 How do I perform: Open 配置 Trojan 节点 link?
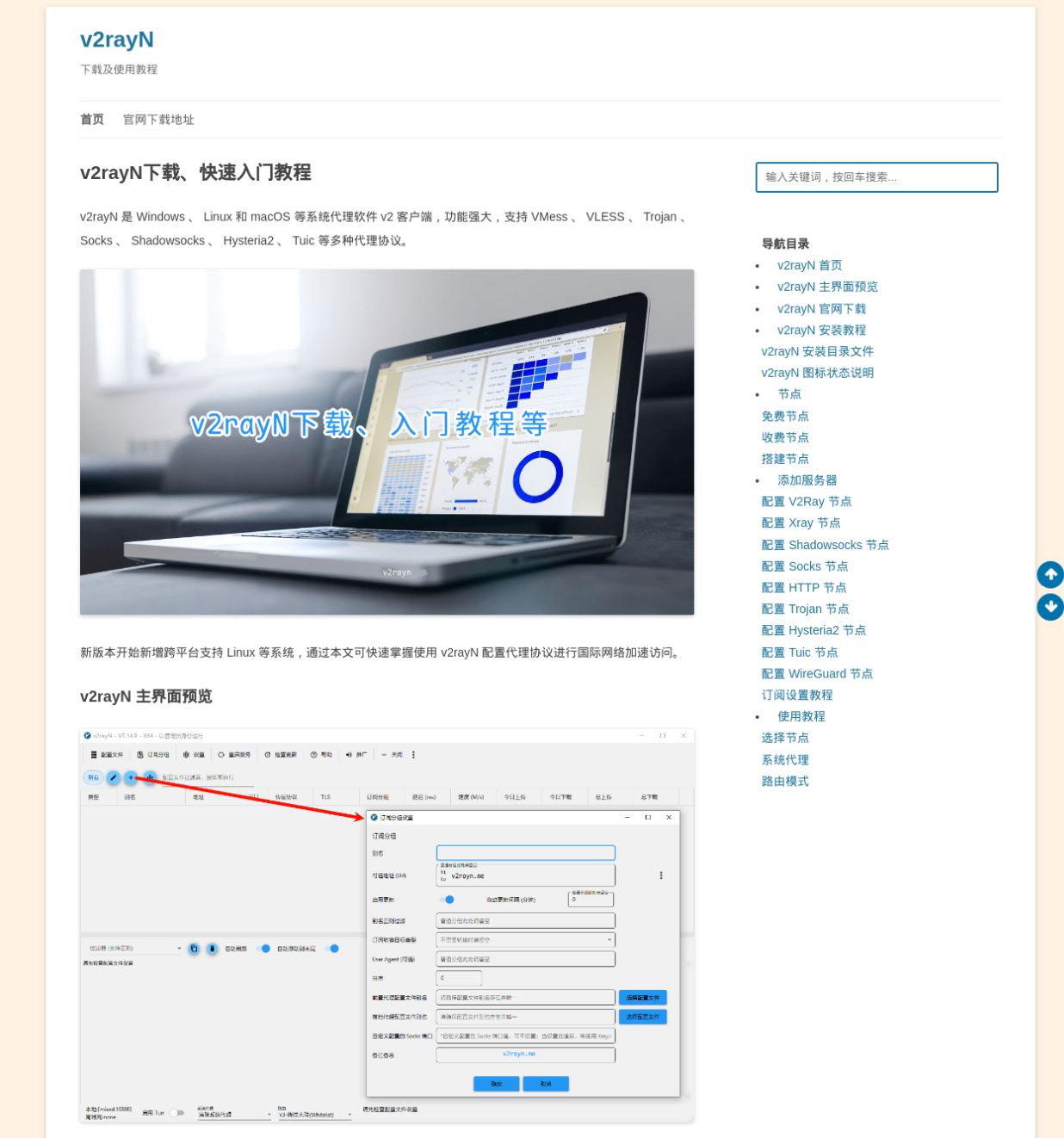coord(805,609)
